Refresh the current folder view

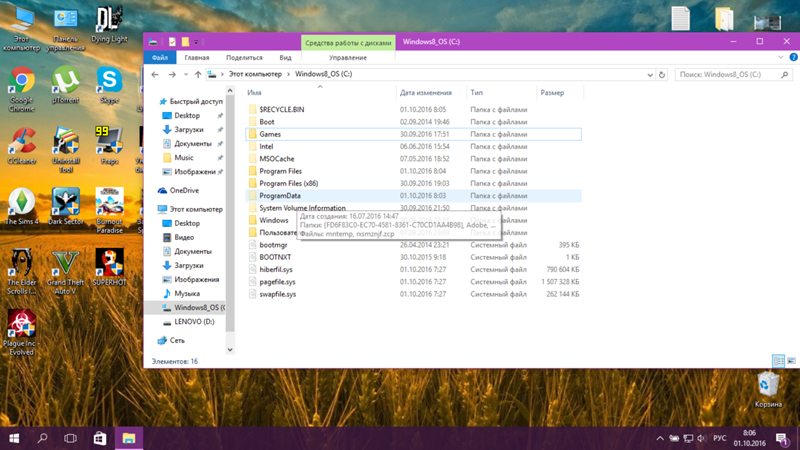click(662, 75)
